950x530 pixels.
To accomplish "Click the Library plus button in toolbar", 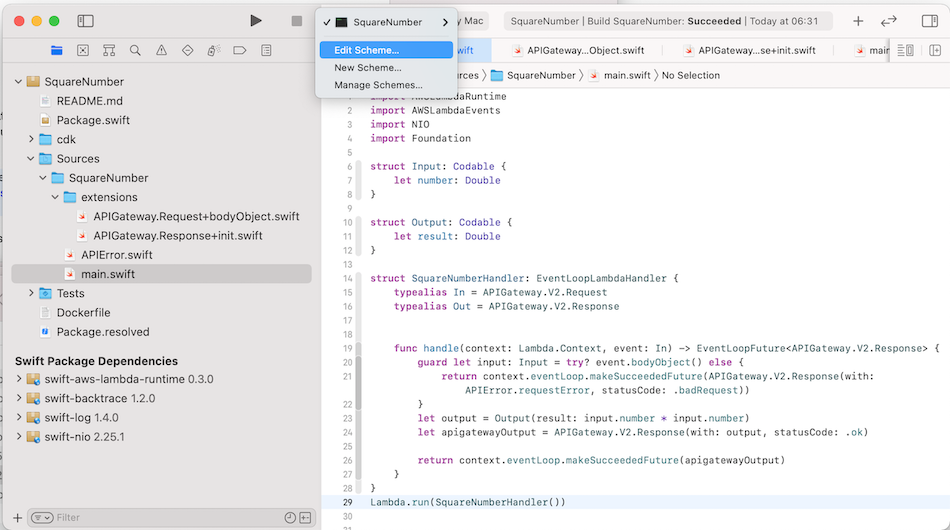I will [858, 21].
